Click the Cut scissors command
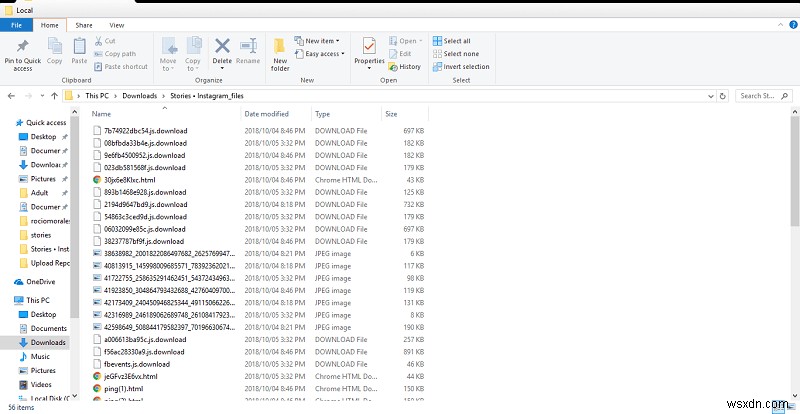Screen dimensions: 800x414 [105, 41]
